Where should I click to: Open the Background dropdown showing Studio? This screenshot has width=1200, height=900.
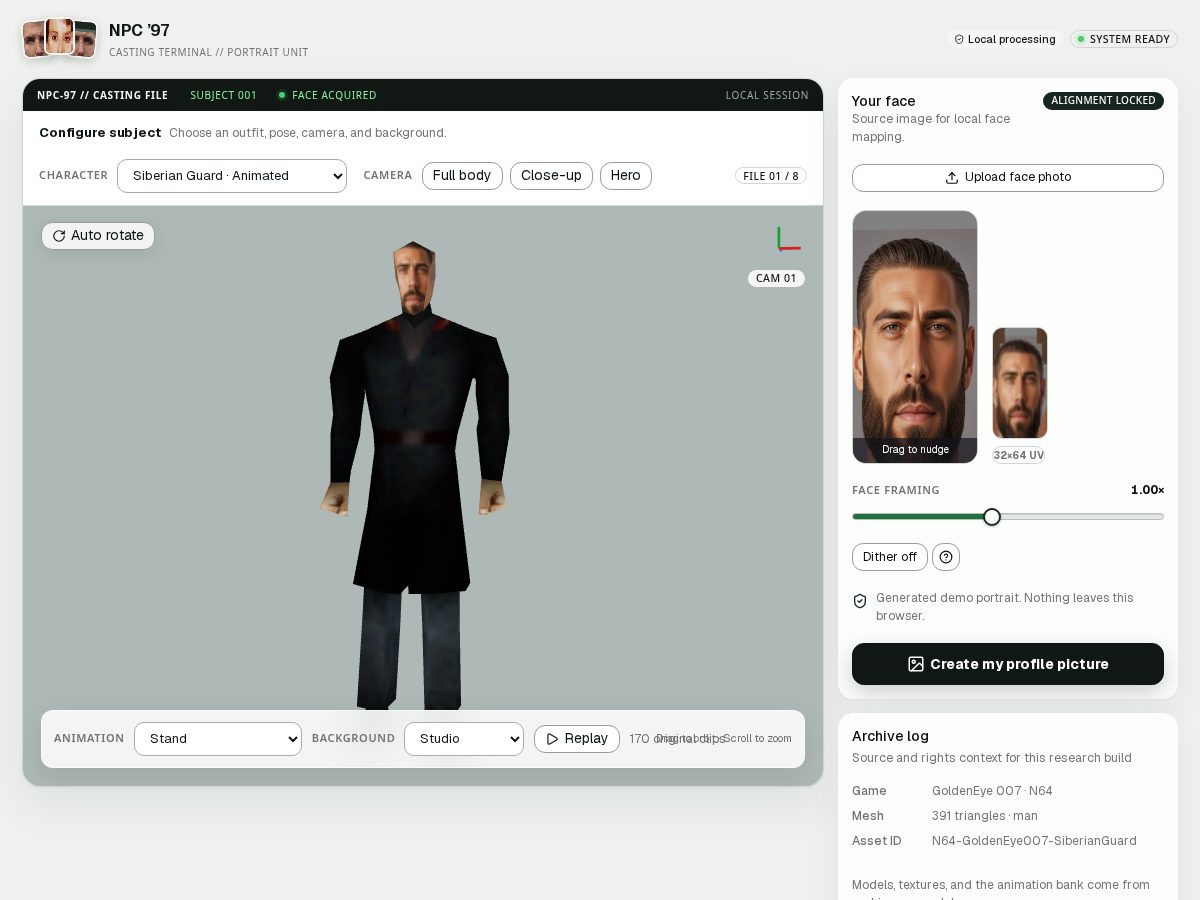[x=464, y=739]
